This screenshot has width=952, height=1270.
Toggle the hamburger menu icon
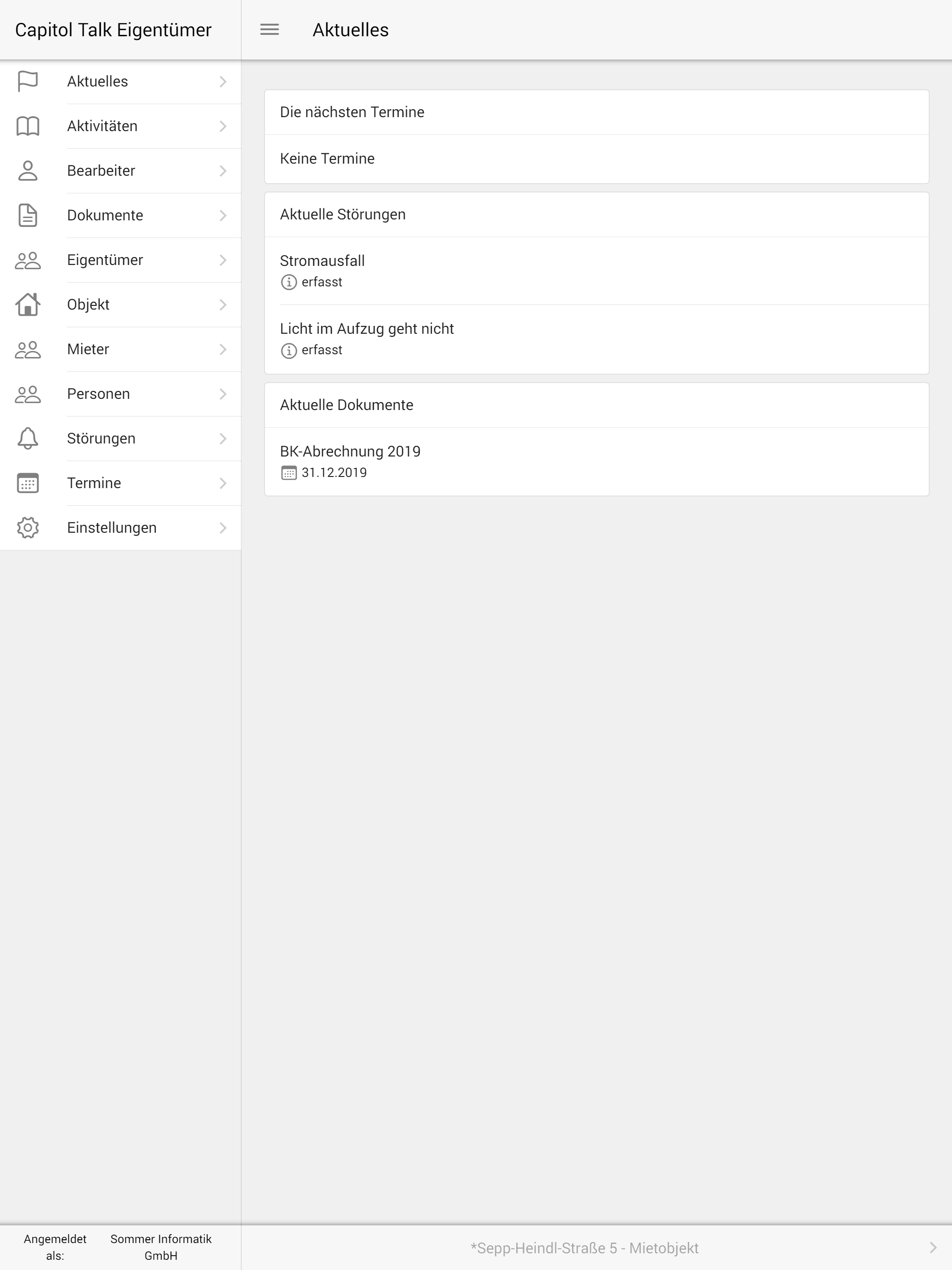(269, 29)
